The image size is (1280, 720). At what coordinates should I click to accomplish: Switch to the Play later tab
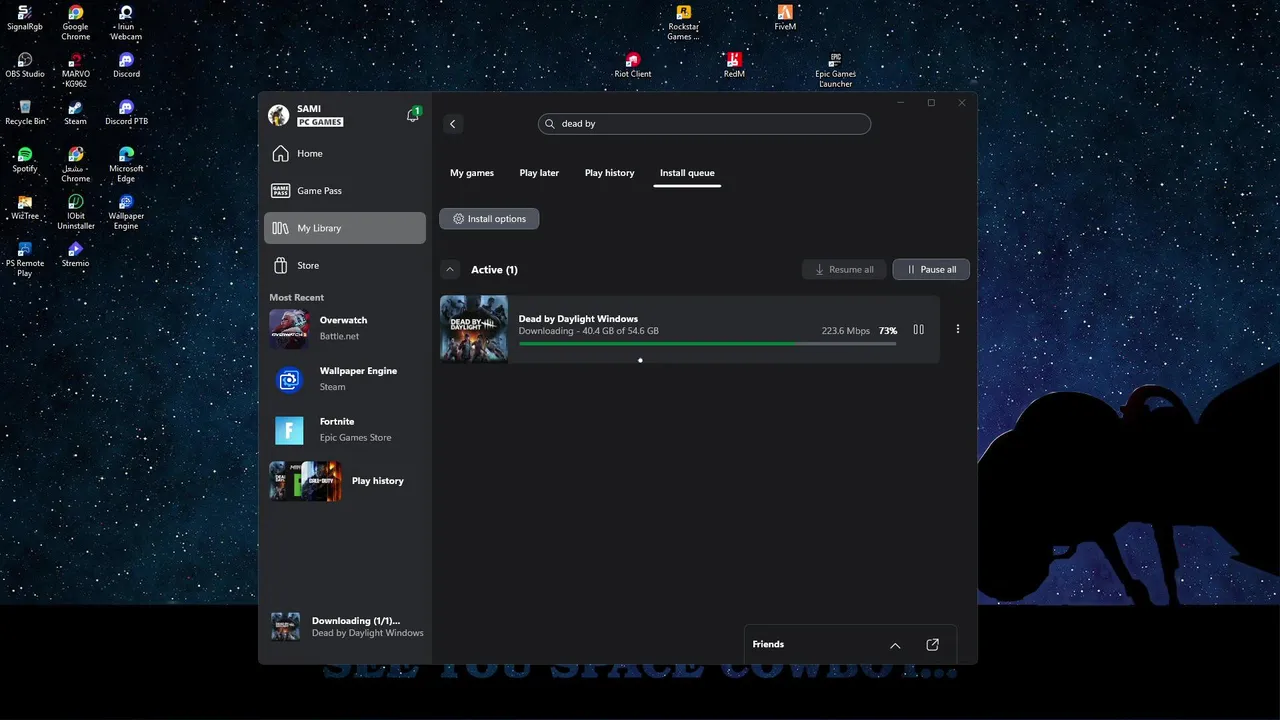(x=539, y=173)
